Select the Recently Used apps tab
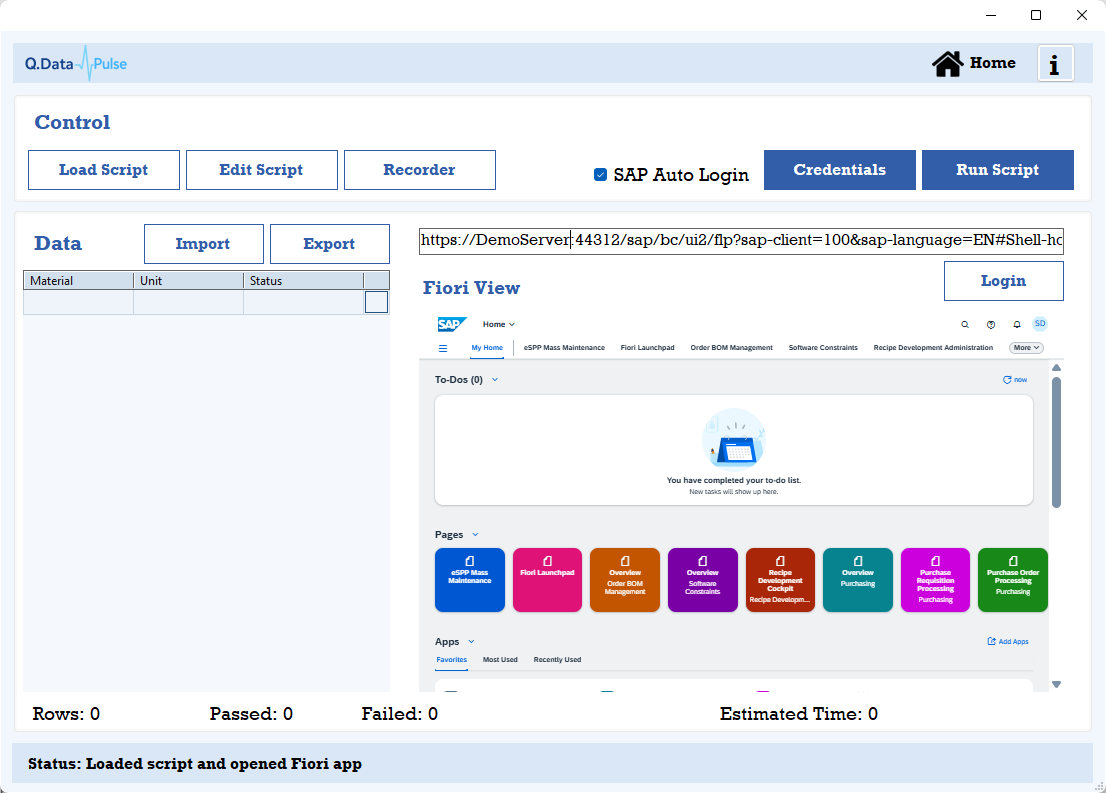The width and height of the screenshot is (1106, 793). click(x=557, y=660)
